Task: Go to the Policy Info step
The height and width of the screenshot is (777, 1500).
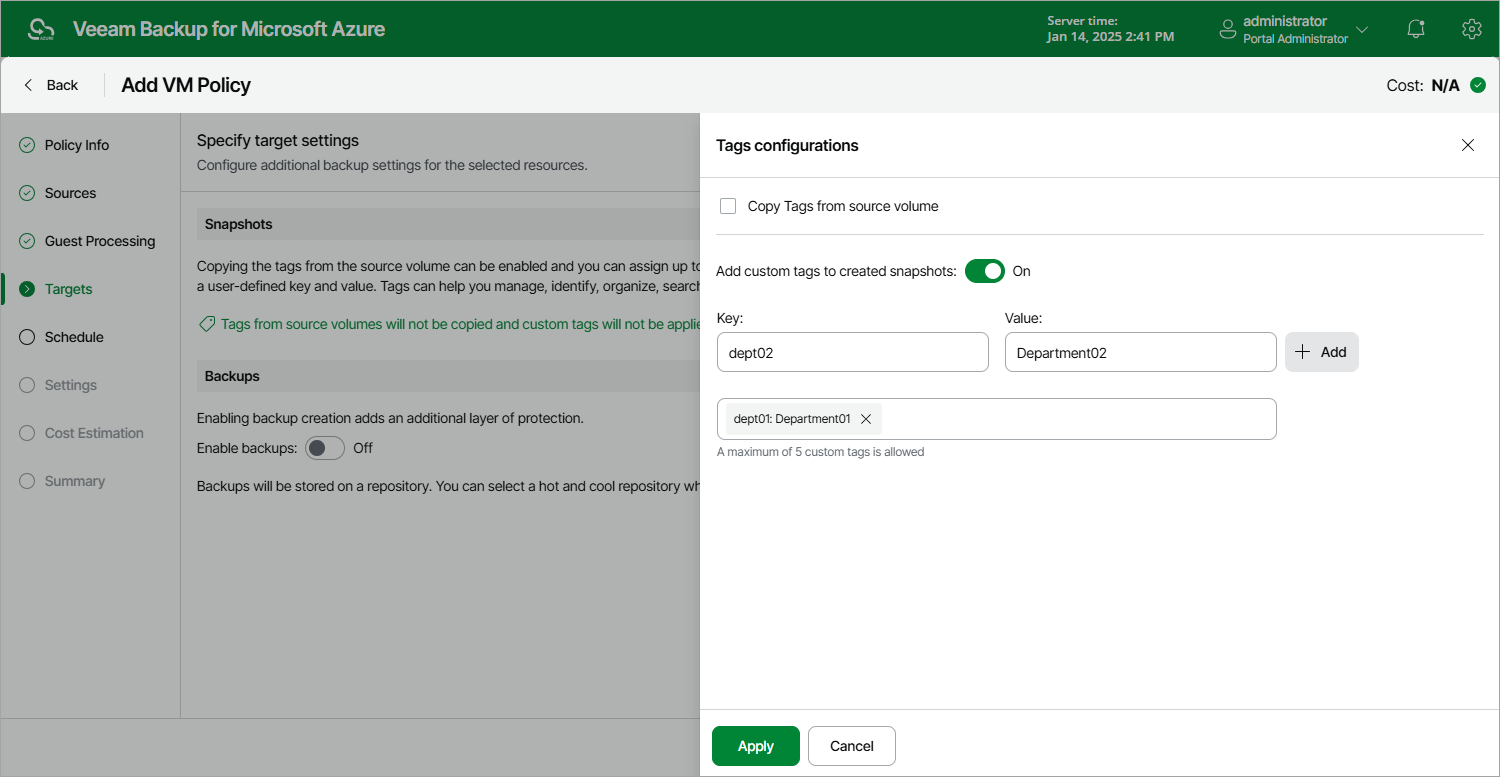Action: [77, 145]
